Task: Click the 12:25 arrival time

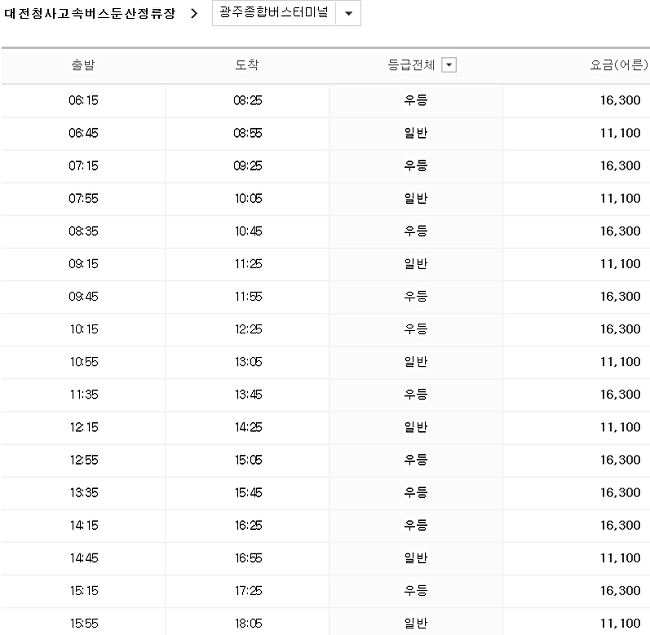Action: 249,330
